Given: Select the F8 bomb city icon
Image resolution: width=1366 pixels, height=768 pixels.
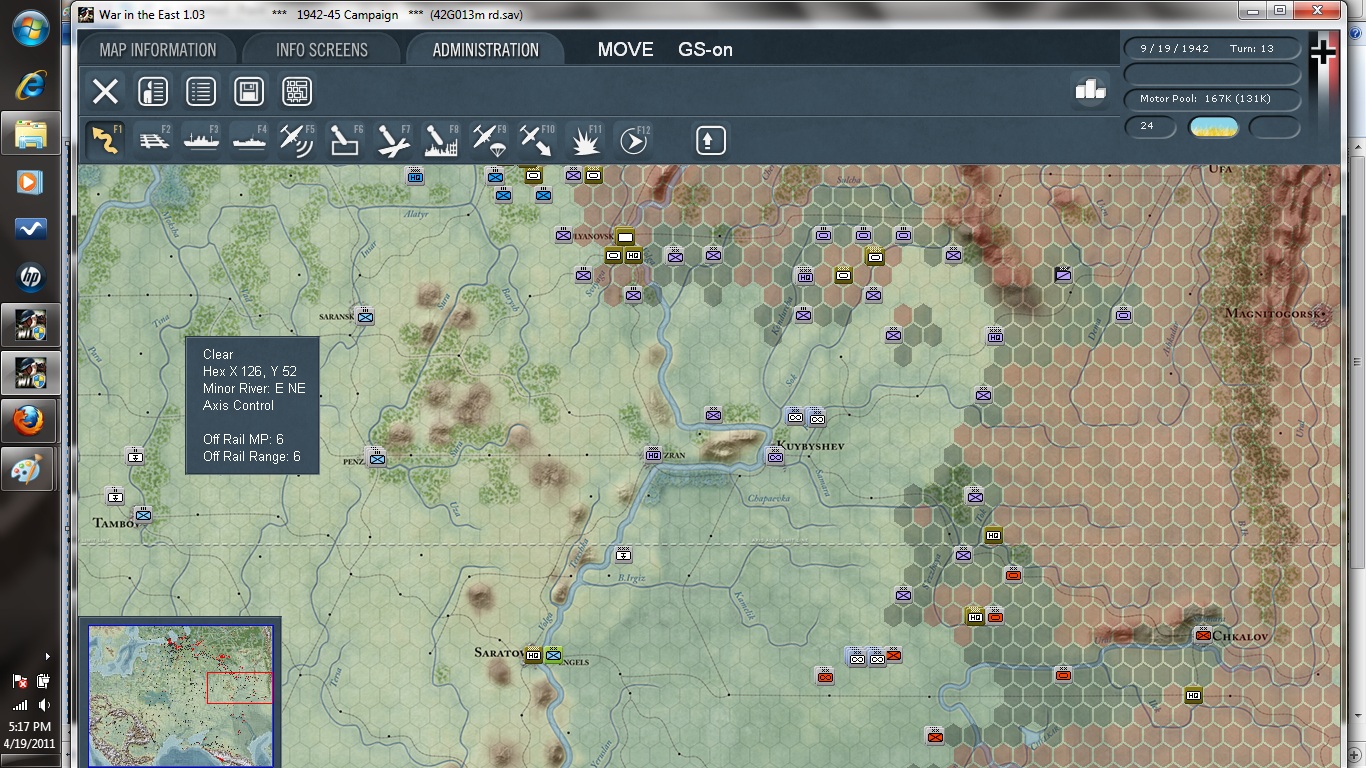Looking at the screenshot, I should [x=441, y=141].
